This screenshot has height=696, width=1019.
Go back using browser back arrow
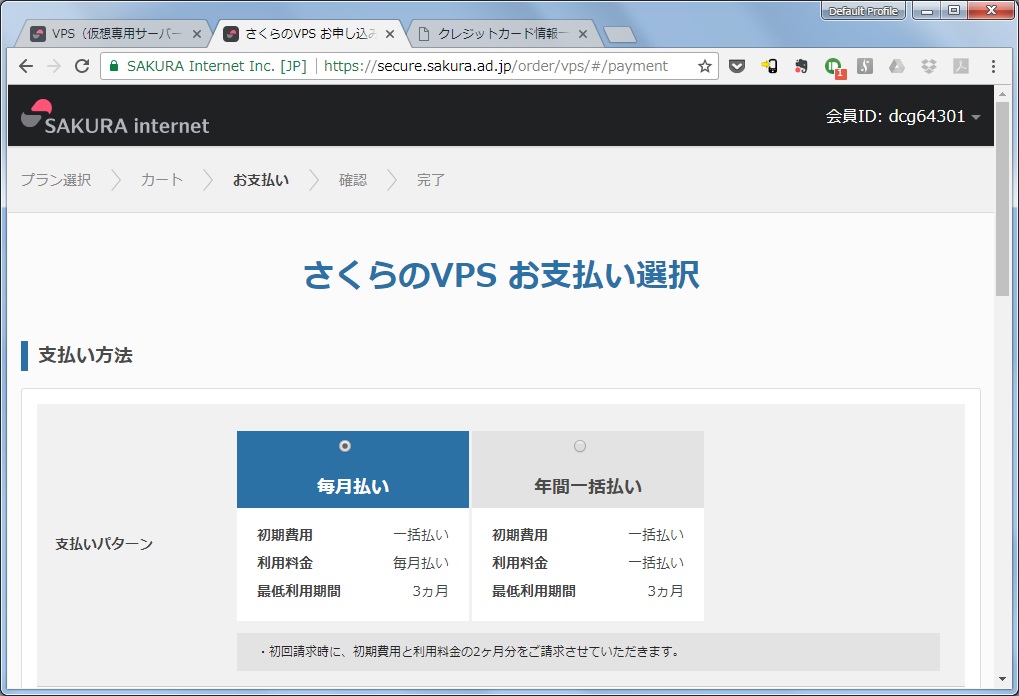tap(25, 66)
